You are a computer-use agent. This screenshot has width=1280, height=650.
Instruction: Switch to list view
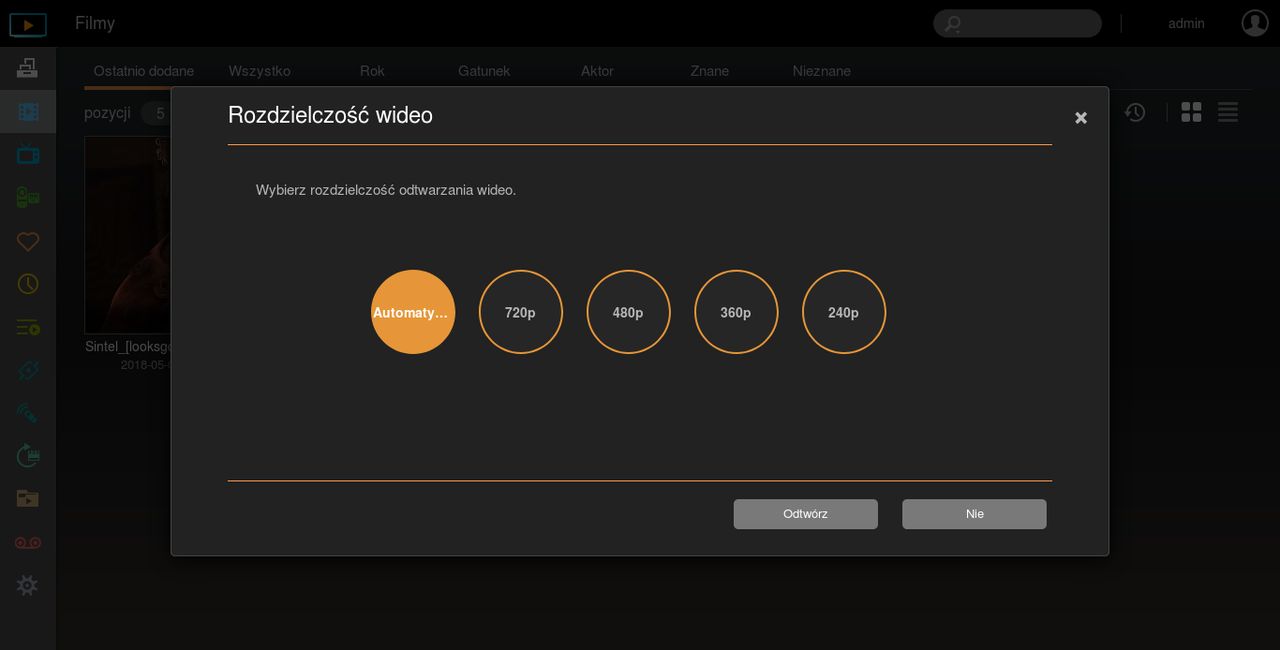[x=1228, y=112]
